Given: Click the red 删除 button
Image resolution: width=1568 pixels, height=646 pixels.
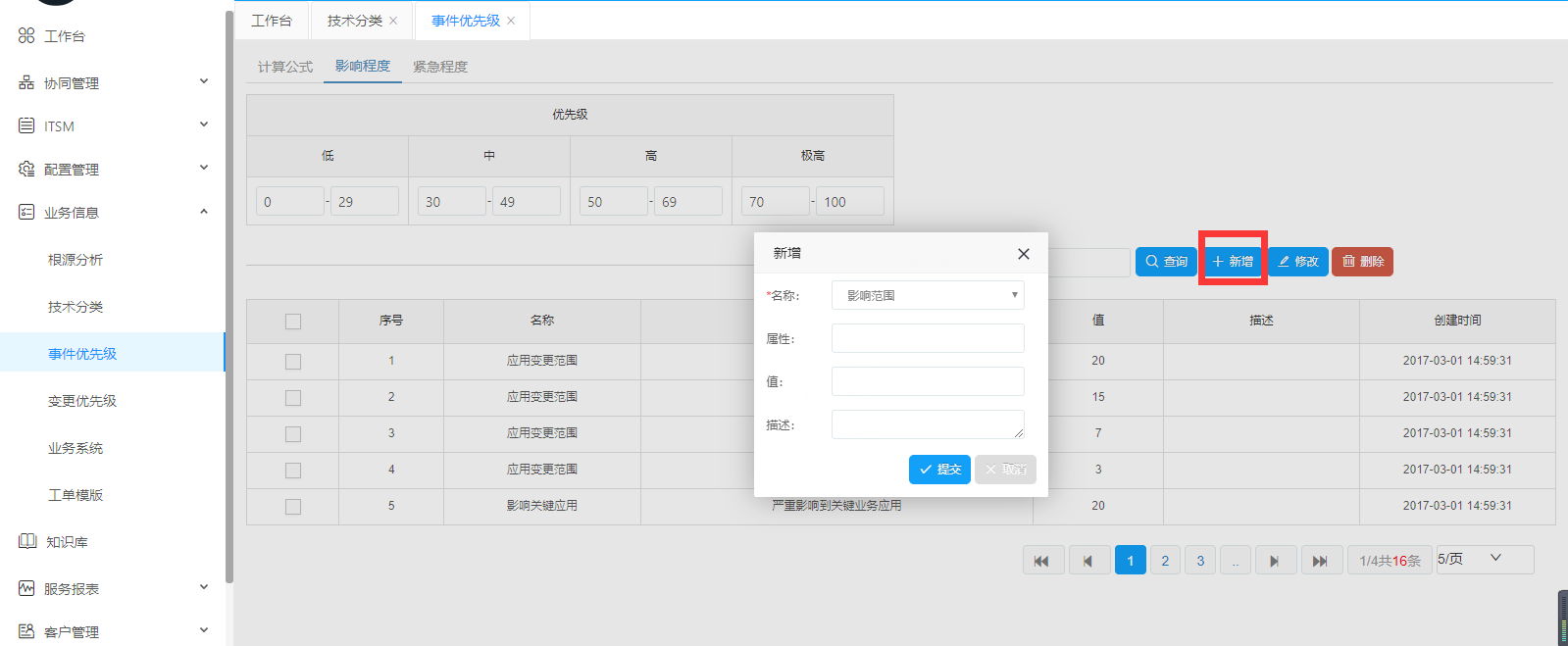Looking at the screenshot, I should [x=1362, y=262].
